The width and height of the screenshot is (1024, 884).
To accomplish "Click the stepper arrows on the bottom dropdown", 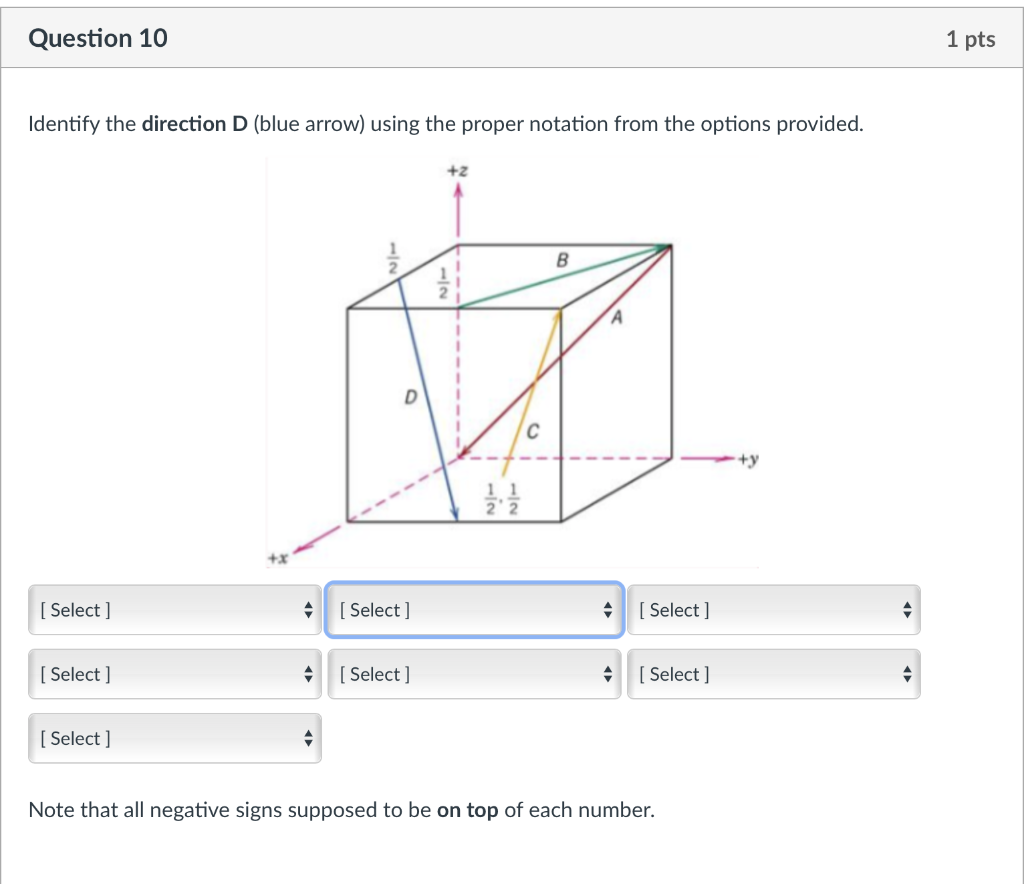I will pos(308,738).
